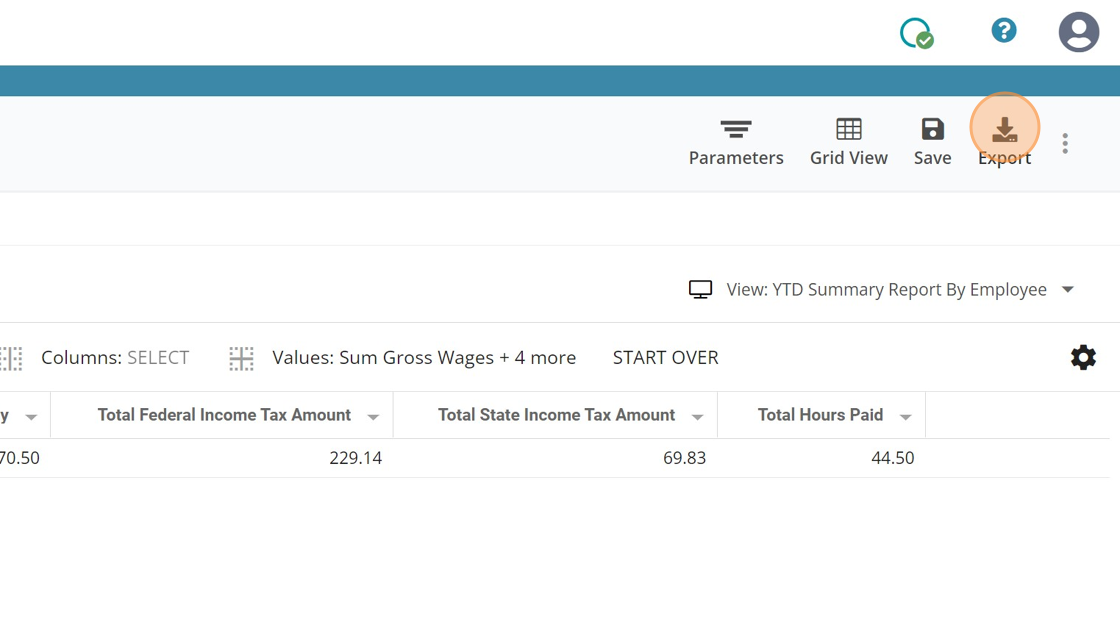Open Total State Income Tax Amount column menu

click(697, 417)
